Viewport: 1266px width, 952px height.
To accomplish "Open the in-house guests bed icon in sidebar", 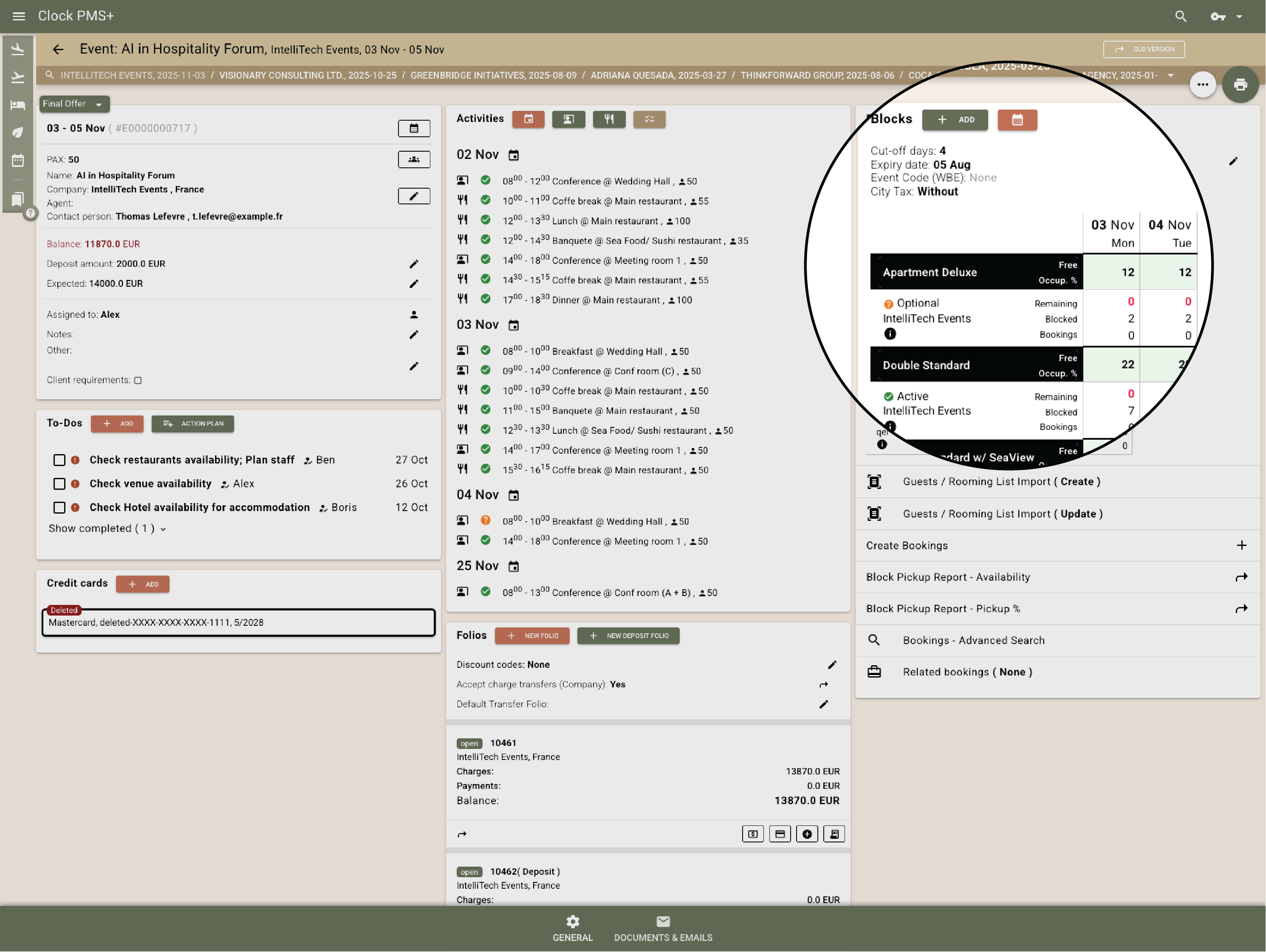I will coord(18,105).
